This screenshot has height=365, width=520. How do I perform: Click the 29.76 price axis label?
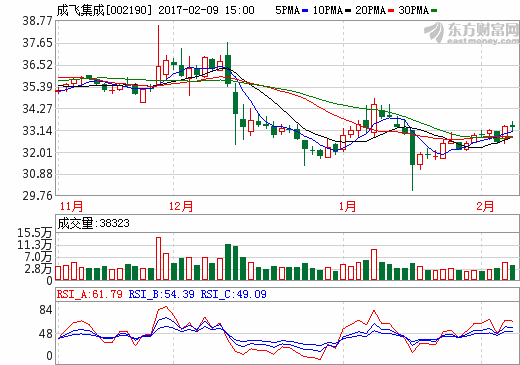37,196
